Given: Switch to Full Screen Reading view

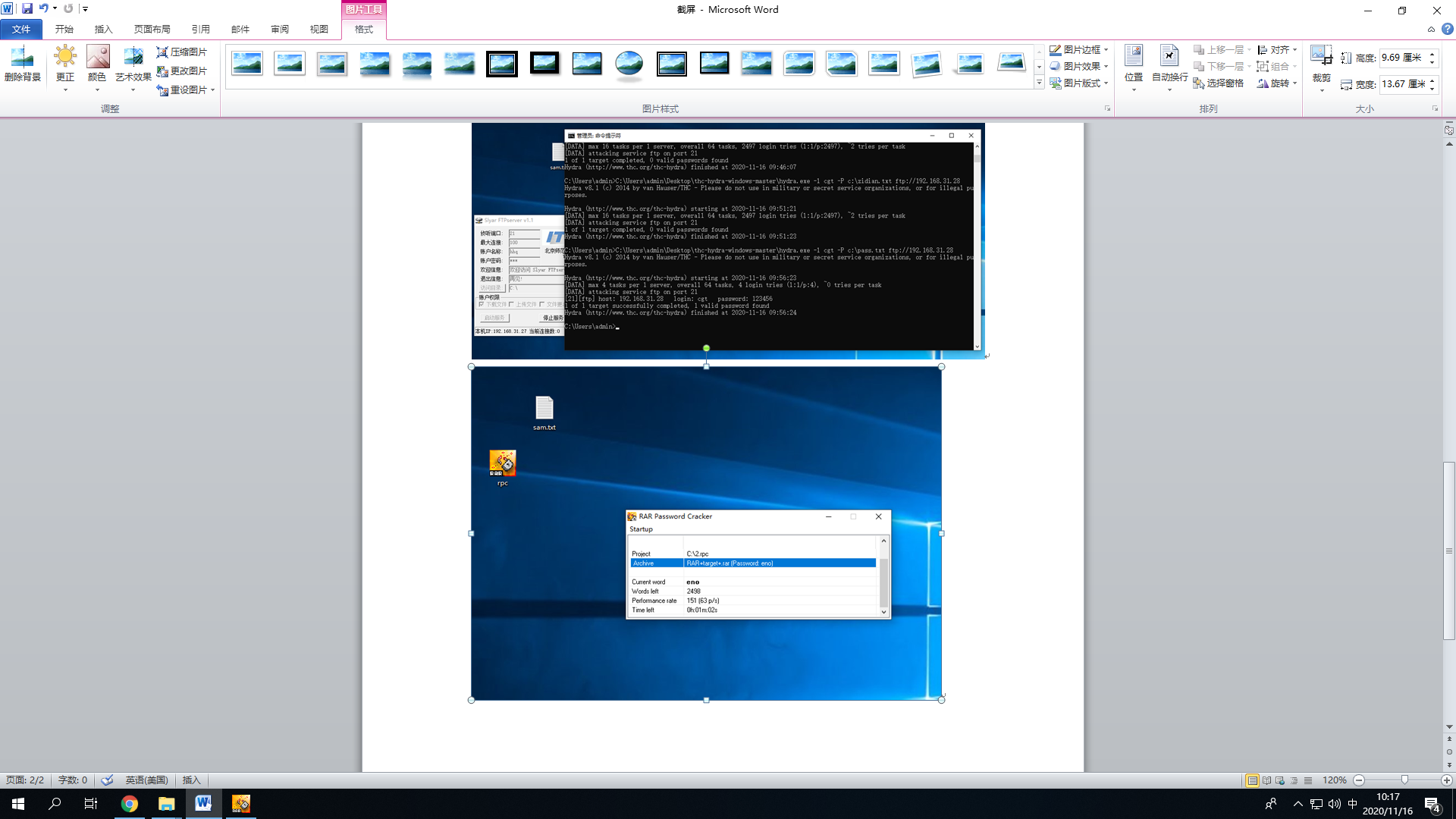Looking at the screenshot, I should tap(1266, 780).
